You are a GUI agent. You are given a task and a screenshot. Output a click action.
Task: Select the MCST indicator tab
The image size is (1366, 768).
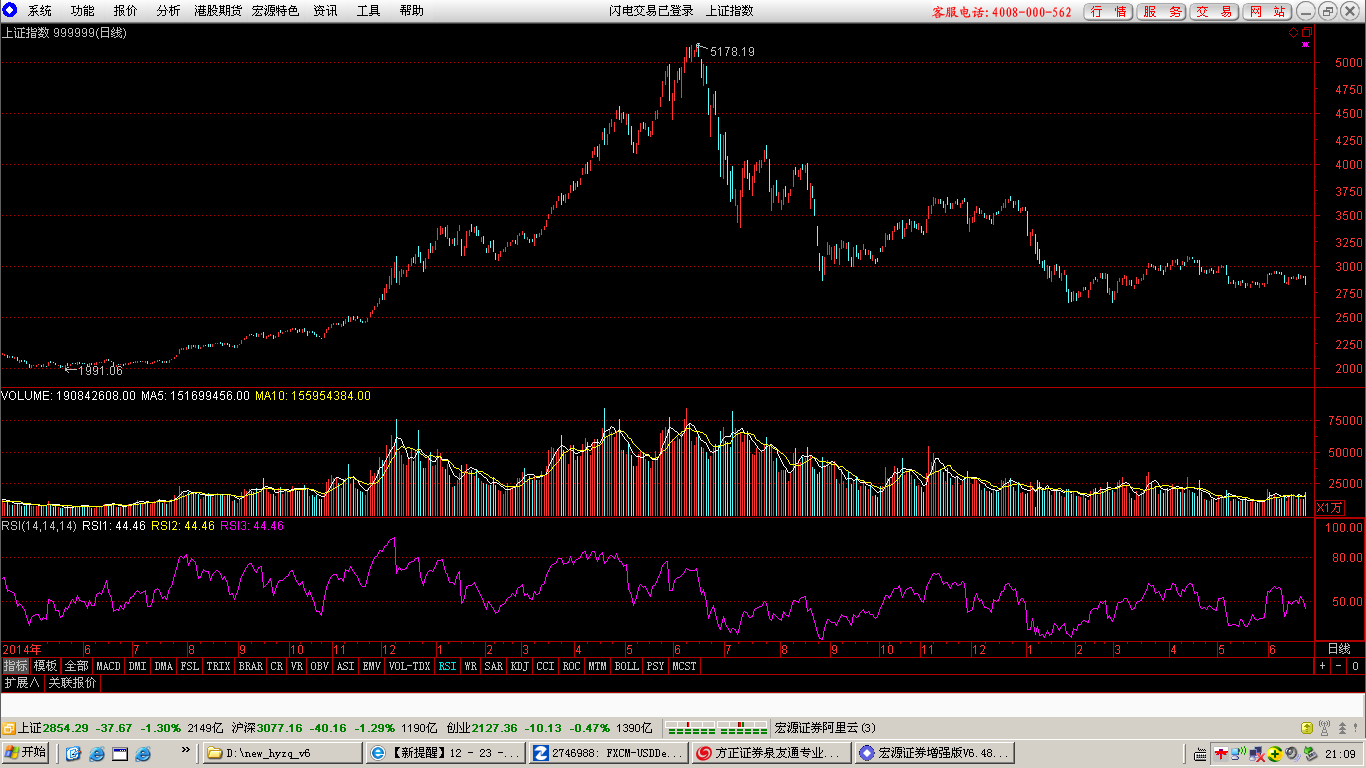[685, 666]
